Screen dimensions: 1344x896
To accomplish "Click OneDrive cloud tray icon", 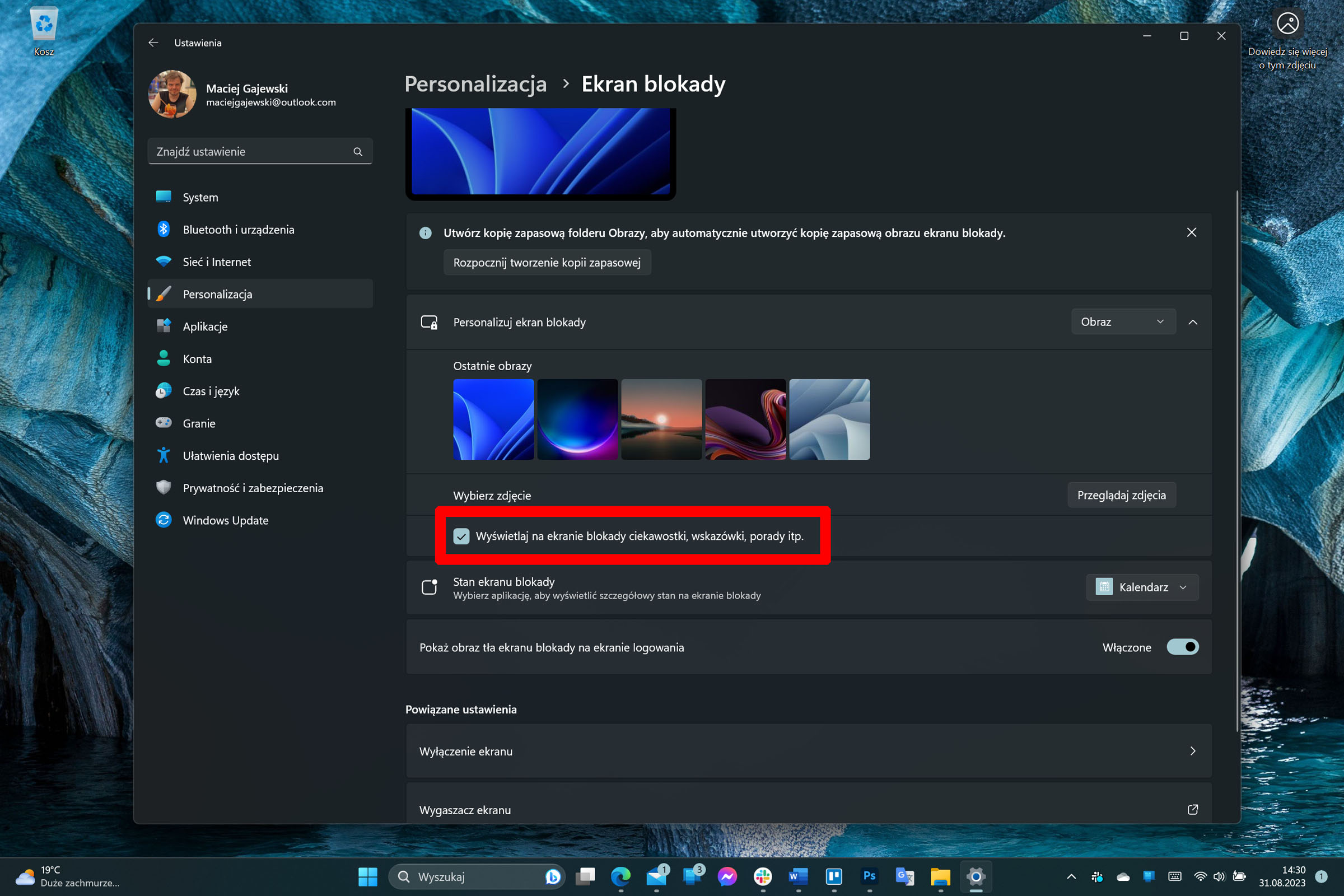I will click(1123, 876).
